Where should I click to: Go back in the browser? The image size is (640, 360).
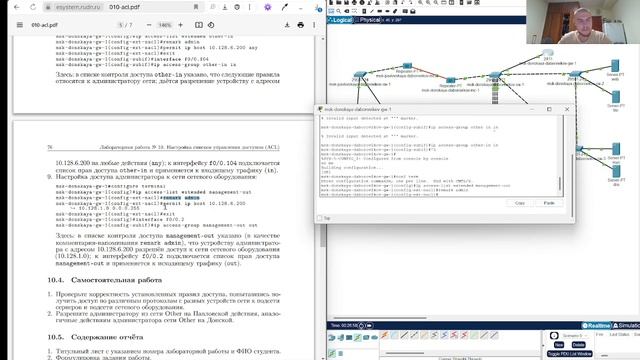[17, 7]
